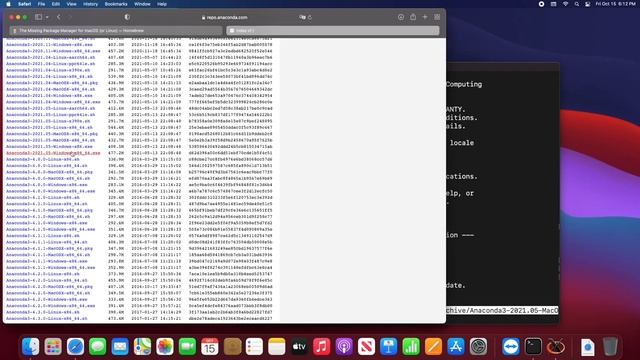Click the screen recording status icon in menu bar
Image resolution: width=640 pixels, height=360 pixels.
pyautogui.click(x=541, y=4)
